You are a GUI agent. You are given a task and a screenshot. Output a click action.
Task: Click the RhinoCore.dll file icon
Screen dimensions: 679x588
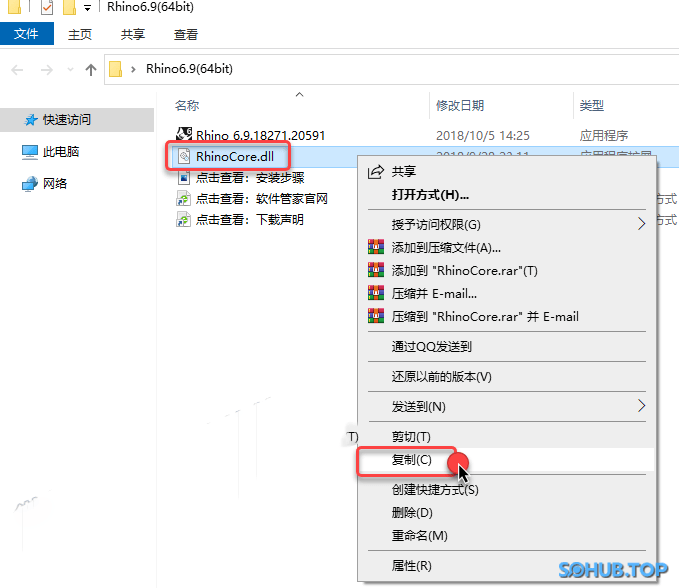click(x=184, y=156)
